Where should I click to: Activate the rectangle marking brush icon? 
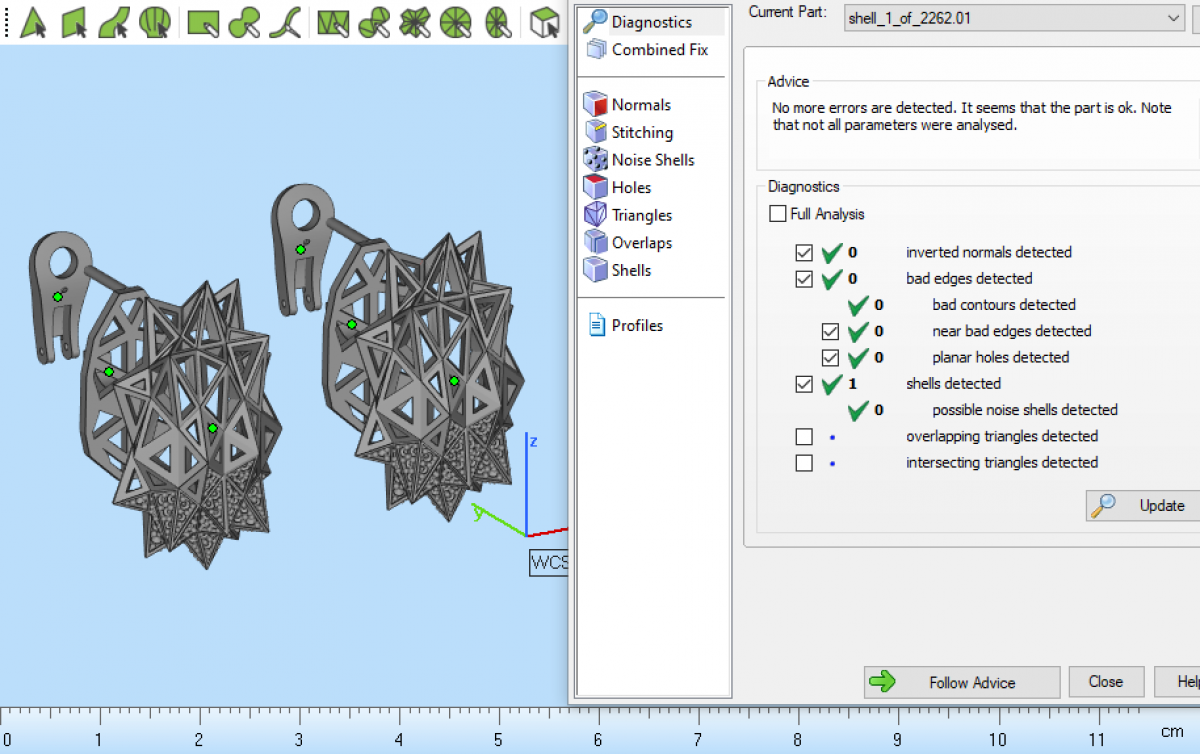pyautogui.click(x=203, y=21)
